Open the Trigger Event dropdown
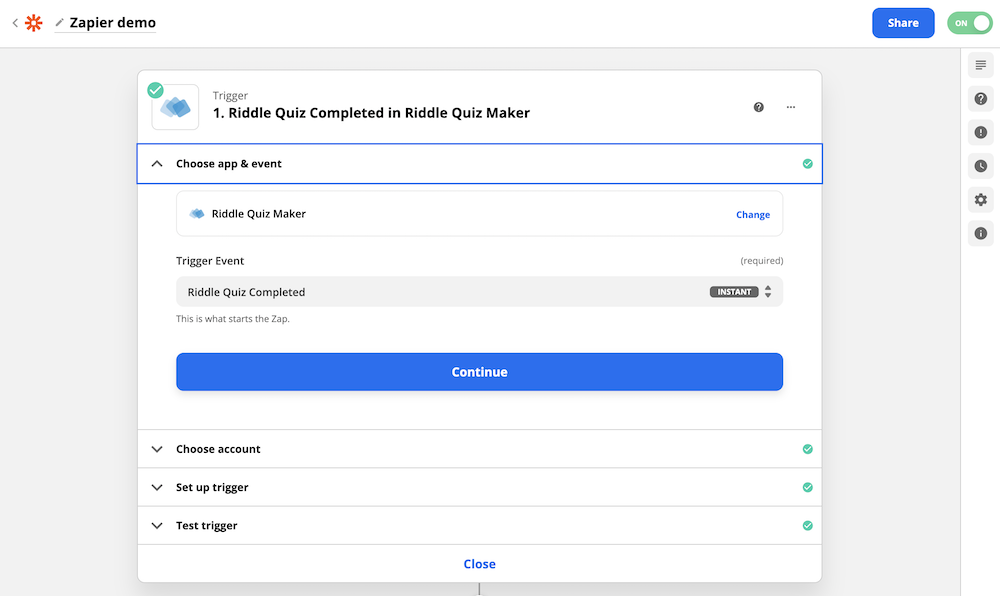 480,292
